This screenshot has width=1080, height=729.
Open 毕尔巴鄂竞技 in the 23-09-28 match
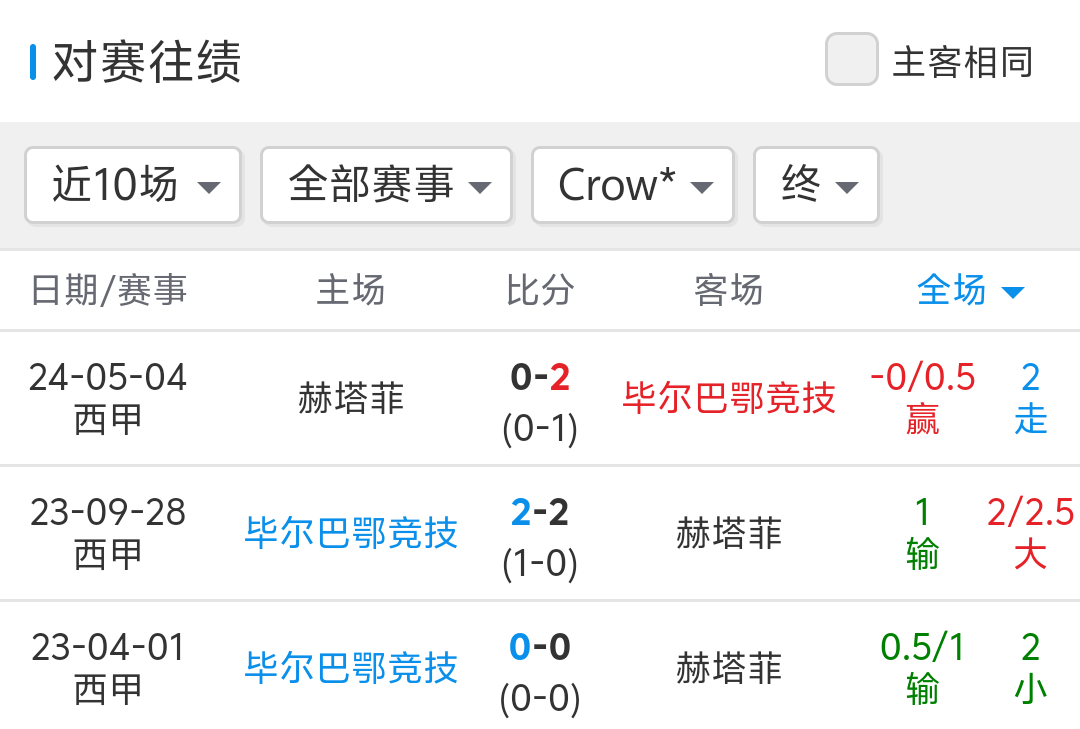351,533
